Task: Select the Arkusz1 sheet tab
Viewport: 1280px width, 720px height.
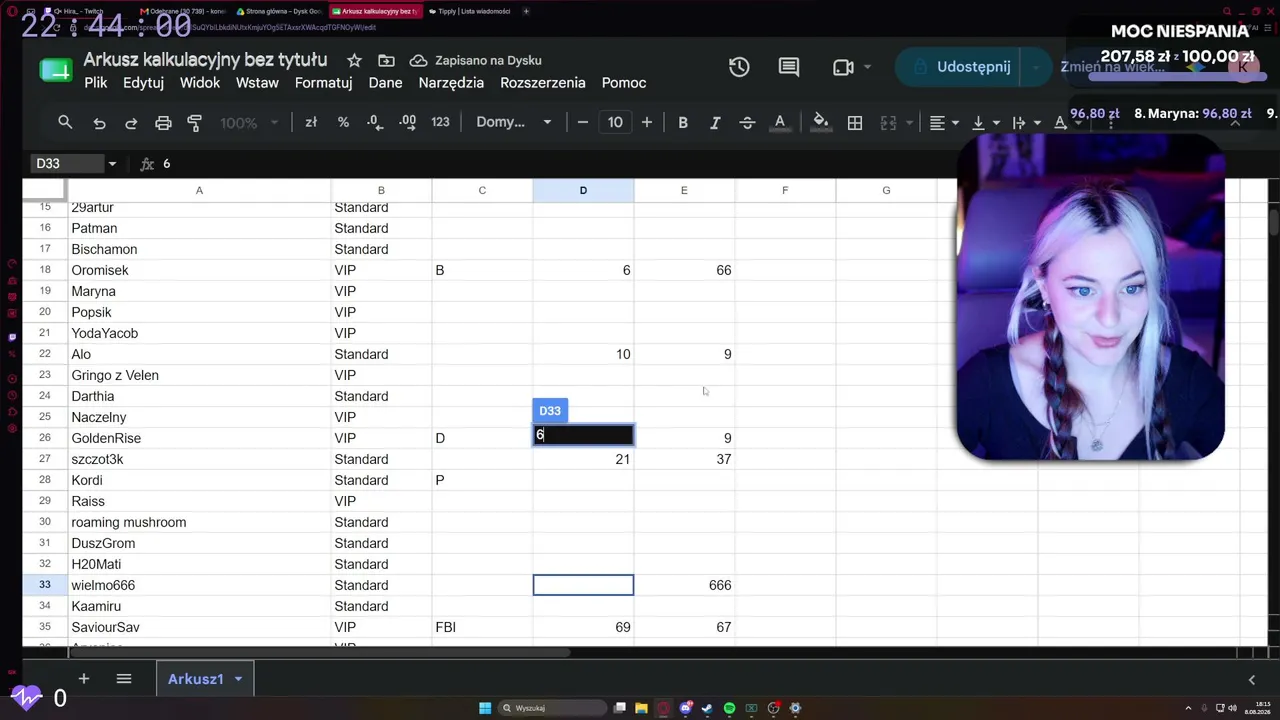Action: coord(195,679)
